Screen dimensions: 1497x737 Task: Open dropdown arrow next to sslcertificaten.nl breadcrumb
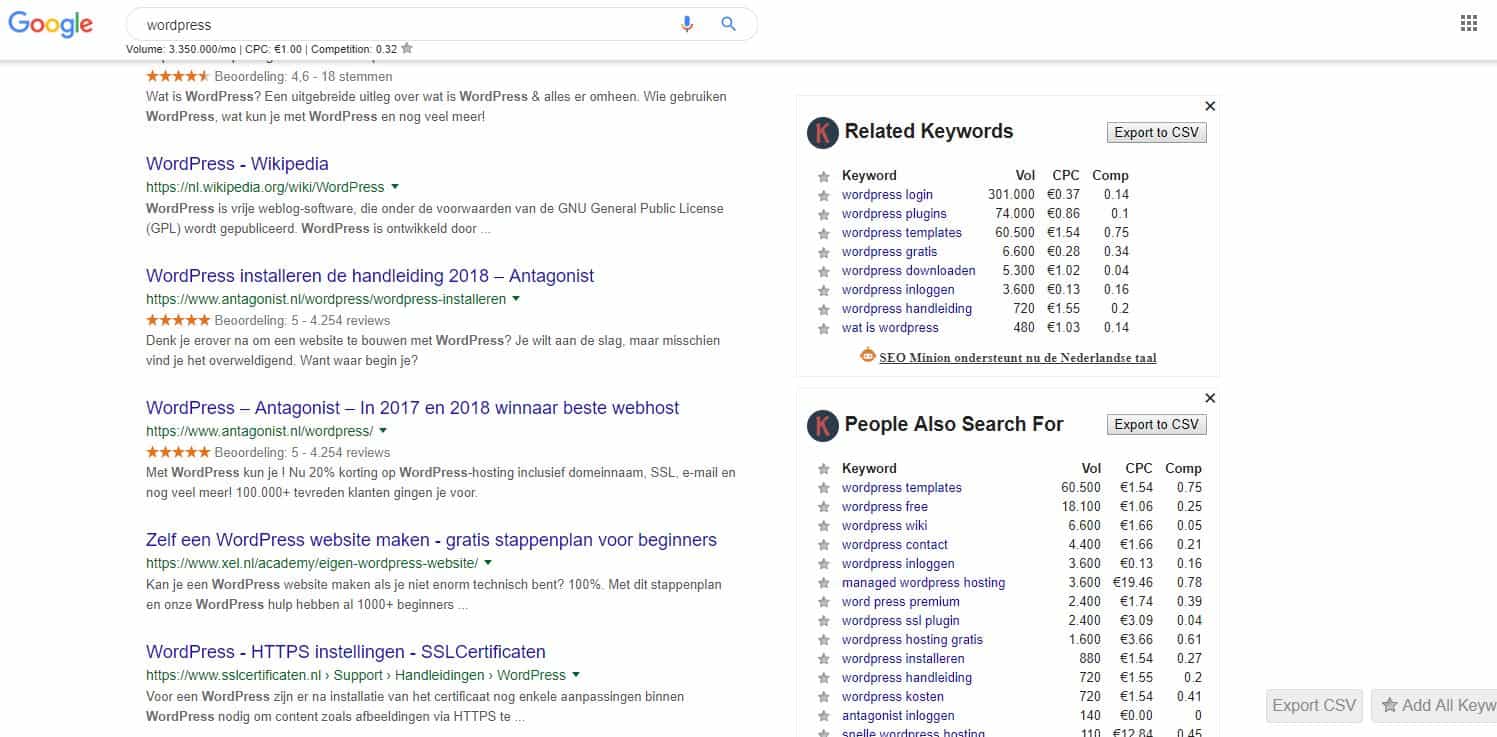point(576,675)
